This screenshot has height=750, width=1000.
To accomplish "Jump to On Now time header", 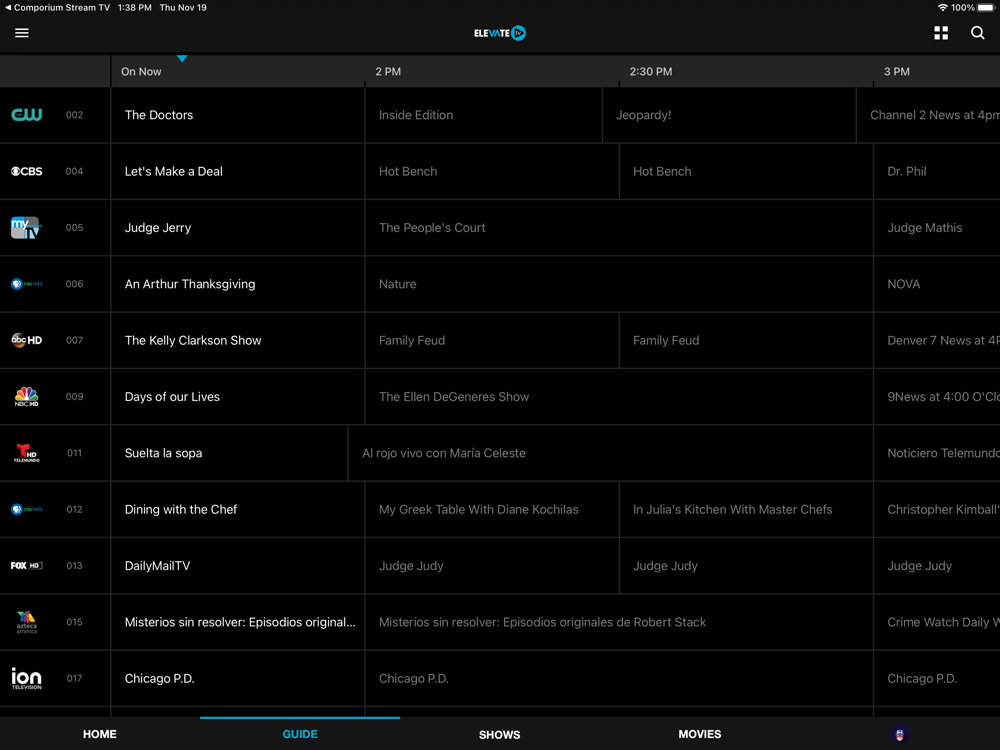I will click(x=141, y=71).
